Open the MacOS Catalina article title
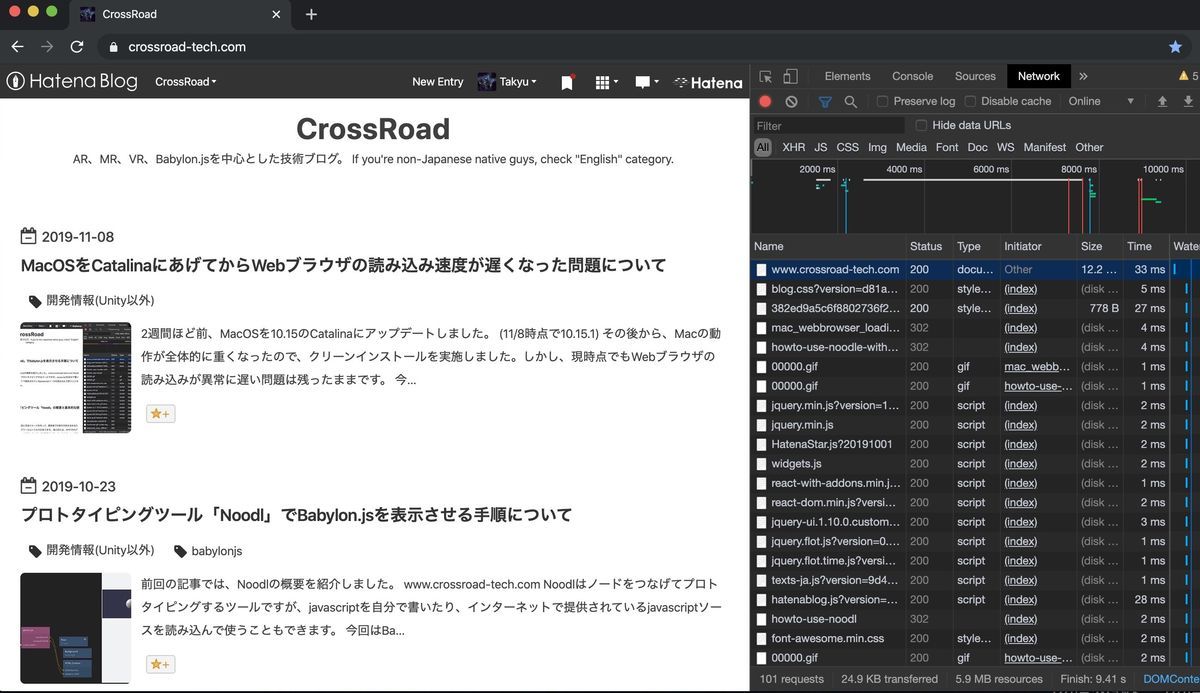 (343, 265)
